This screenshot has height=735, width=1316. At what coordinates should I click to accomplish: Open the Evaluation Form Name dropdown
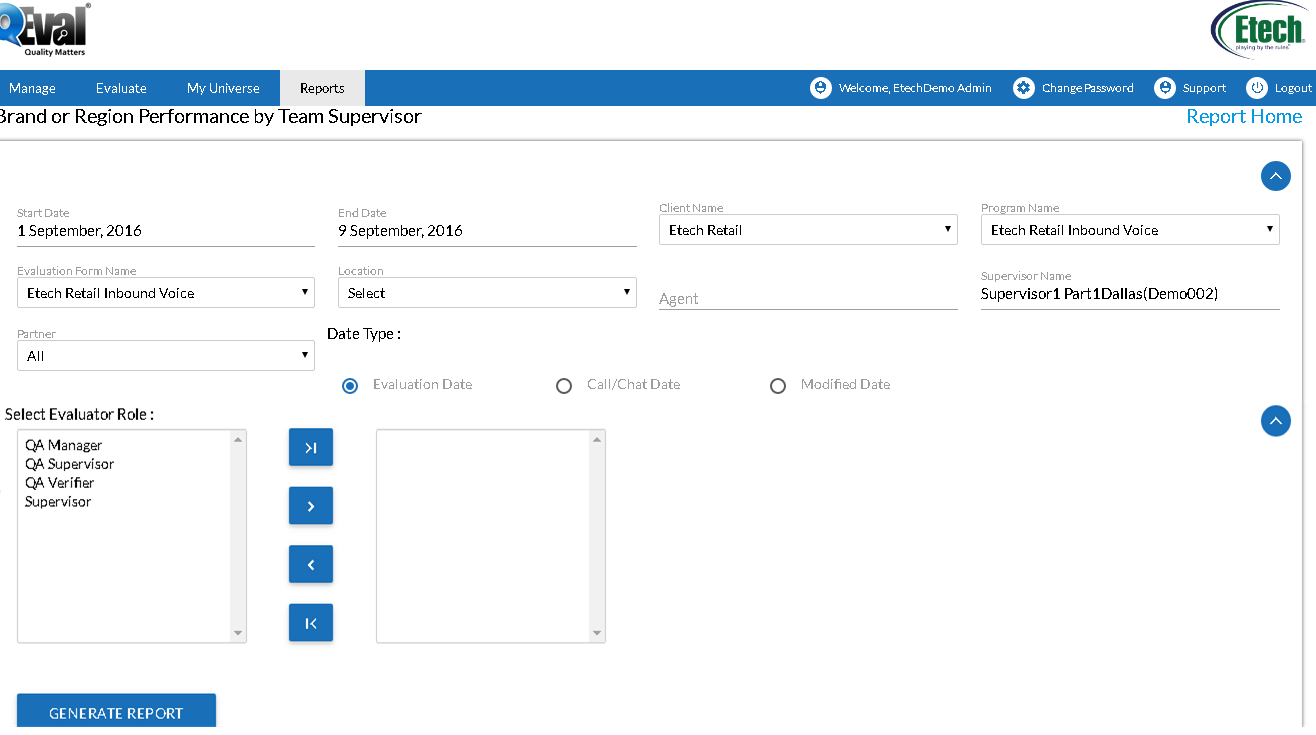click(x=166, y=293)
